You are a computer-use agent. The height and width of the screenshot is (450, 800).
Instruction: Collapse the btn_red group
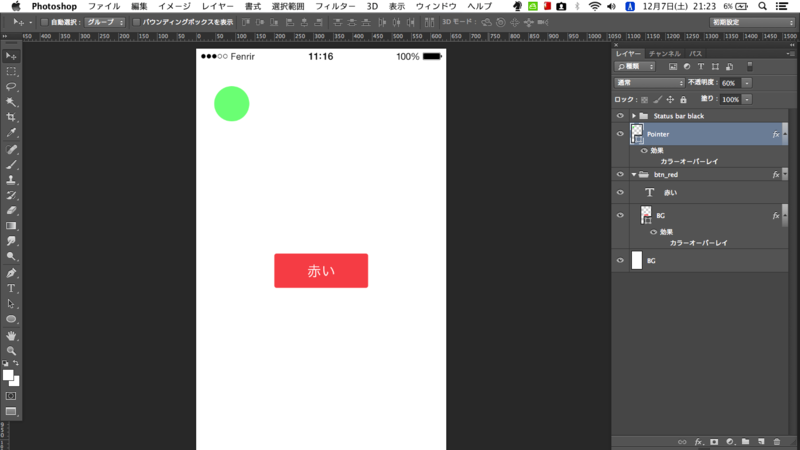point(634,174)
